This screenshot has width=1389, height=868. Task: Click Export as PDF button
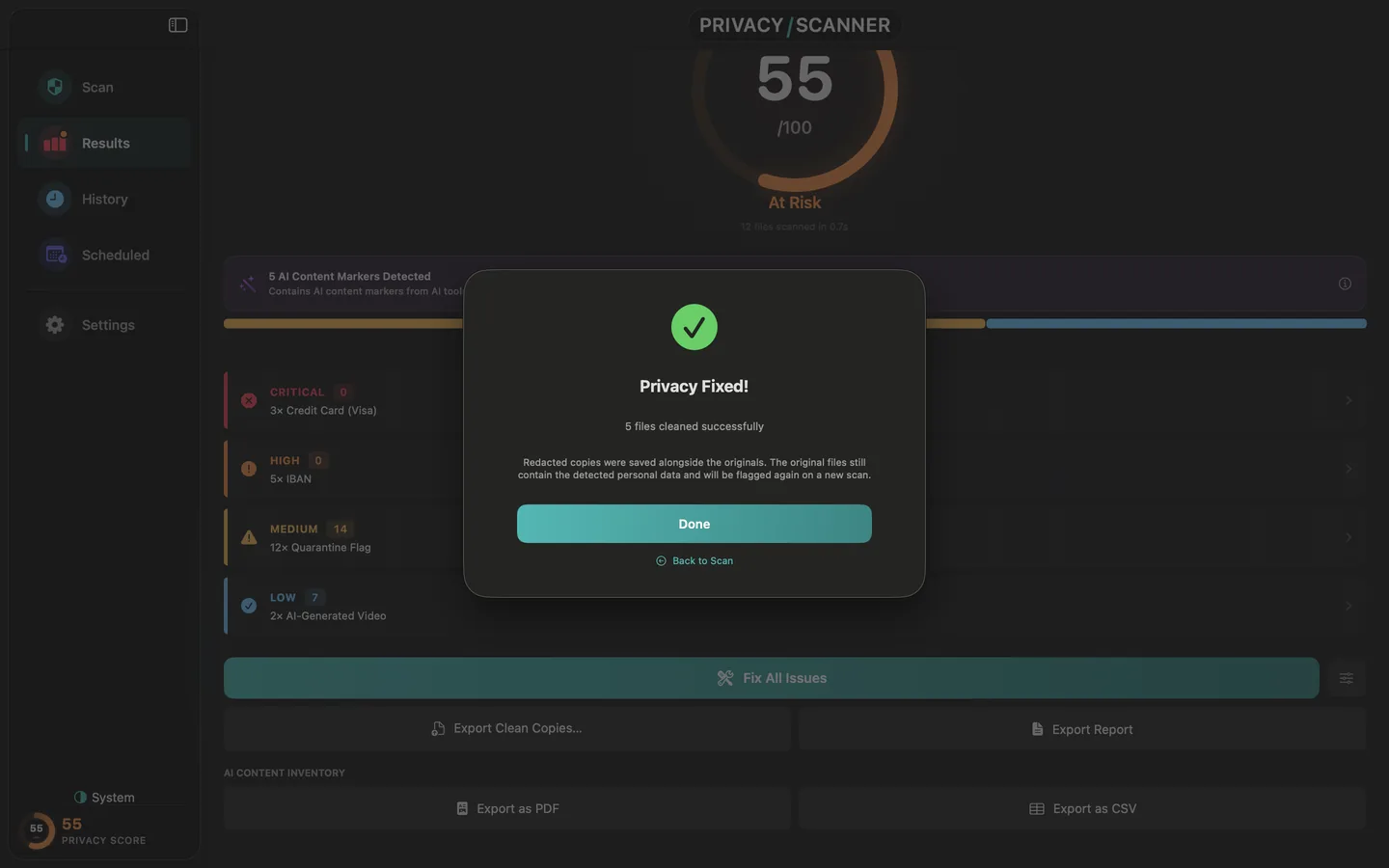[x=507, y=808]
